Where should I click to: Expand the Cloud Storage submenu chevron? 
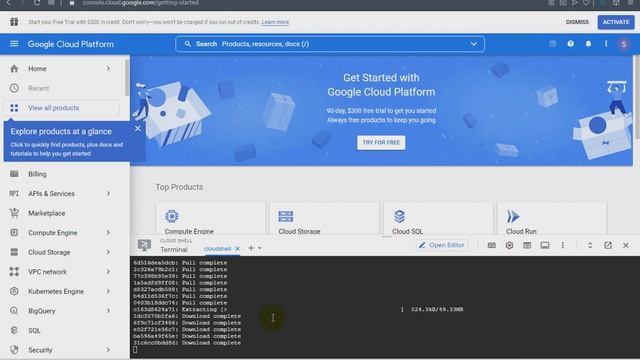(x=108, y=252)
